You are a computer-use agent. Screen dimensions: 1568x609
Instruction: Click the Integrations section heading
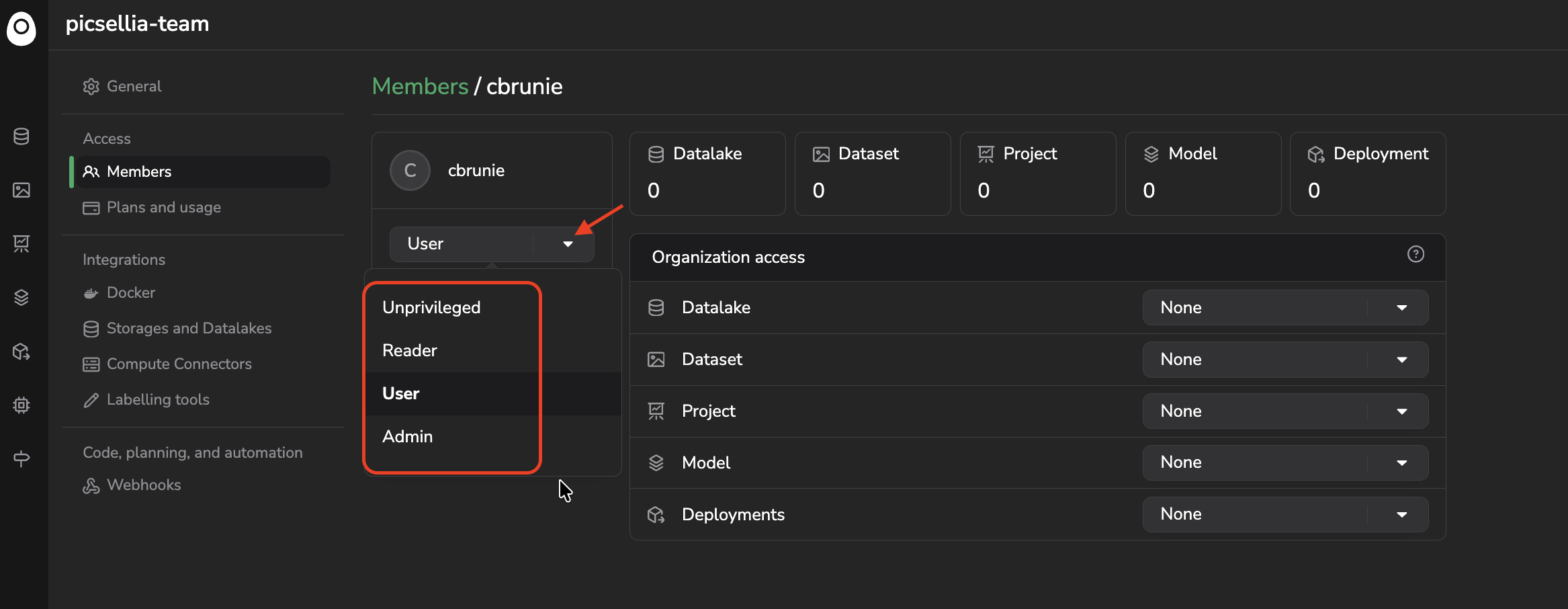click(124, 259)
